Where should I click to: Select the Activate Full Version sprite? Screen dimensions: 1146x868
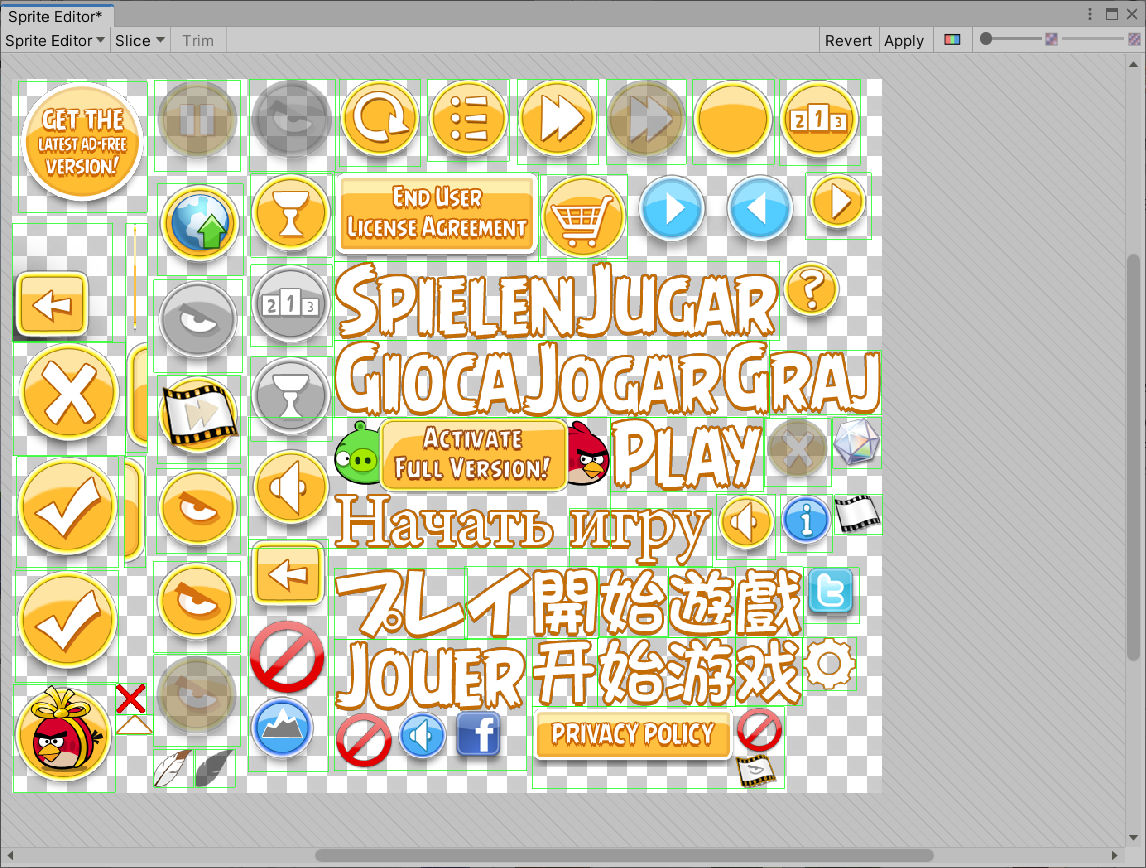point(473,454)
